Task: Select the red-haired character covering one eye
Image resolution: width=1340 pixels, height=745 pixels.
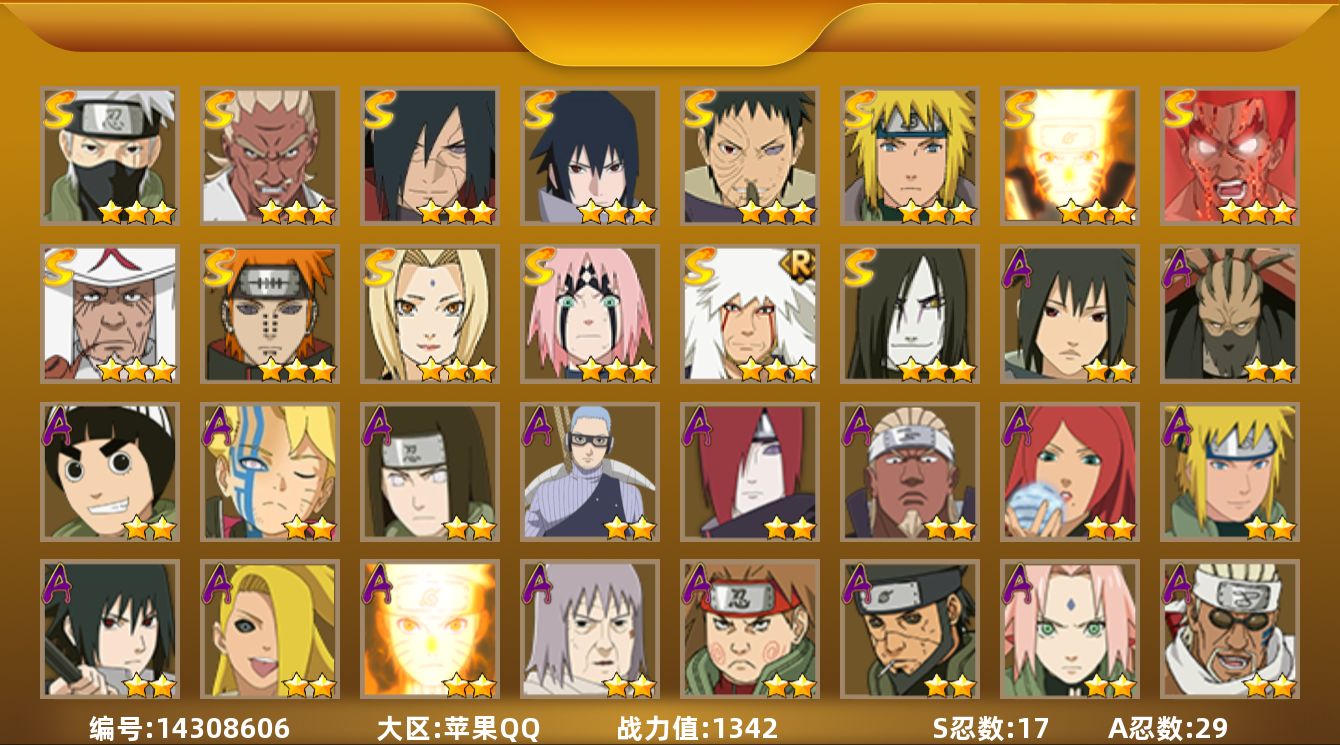Action: 750,472
